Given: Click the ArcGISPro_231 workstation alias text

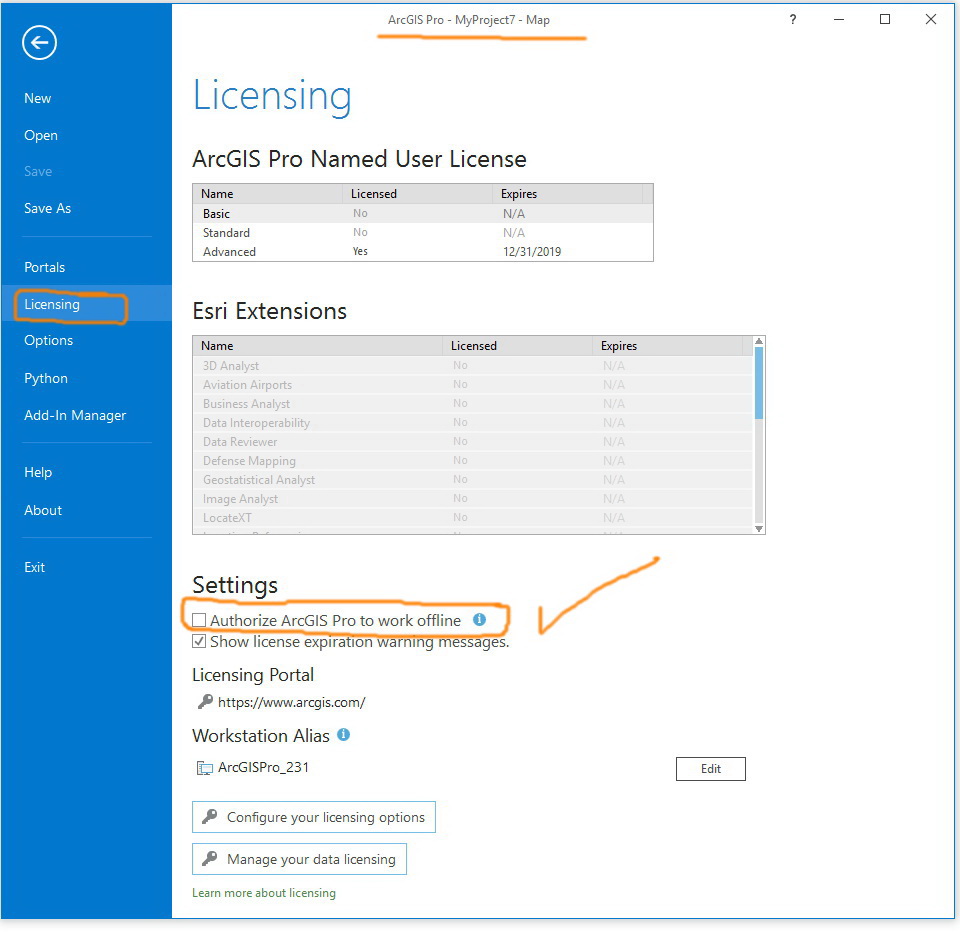Looking at the screenshot, I should (263, 767).
